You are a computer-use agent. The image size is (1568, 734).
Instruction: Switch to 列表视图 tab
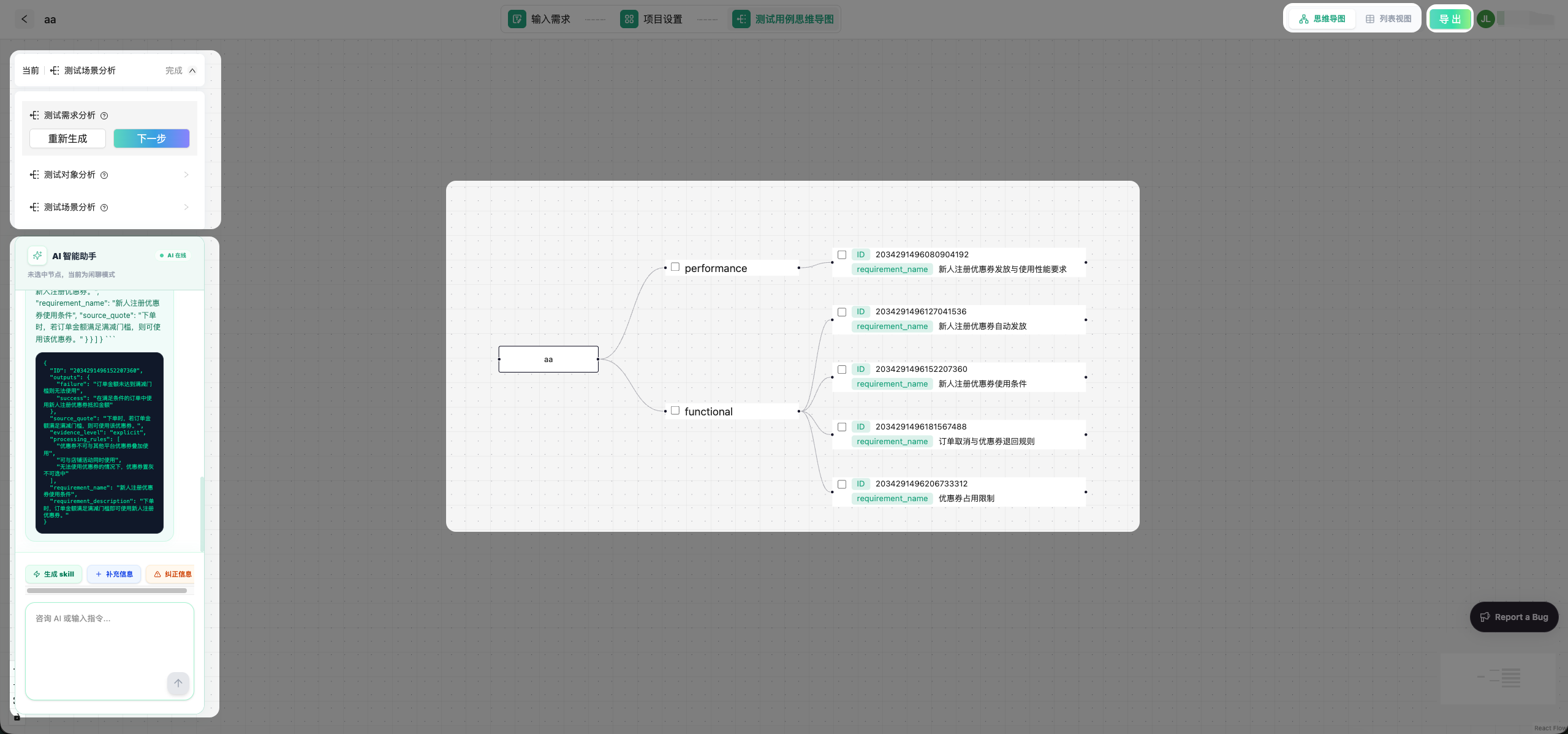pos(1388,19)
